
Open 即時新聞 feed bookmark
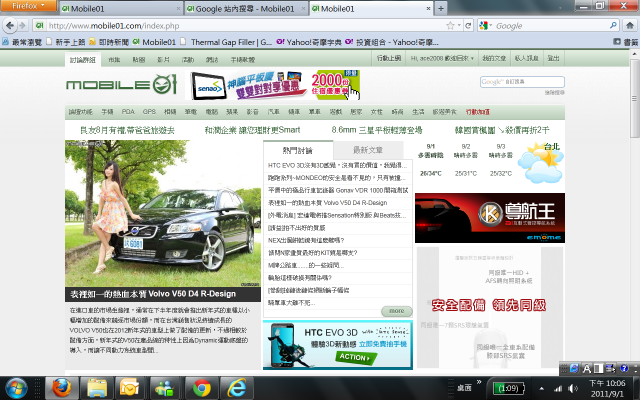(x=109, y=42)
